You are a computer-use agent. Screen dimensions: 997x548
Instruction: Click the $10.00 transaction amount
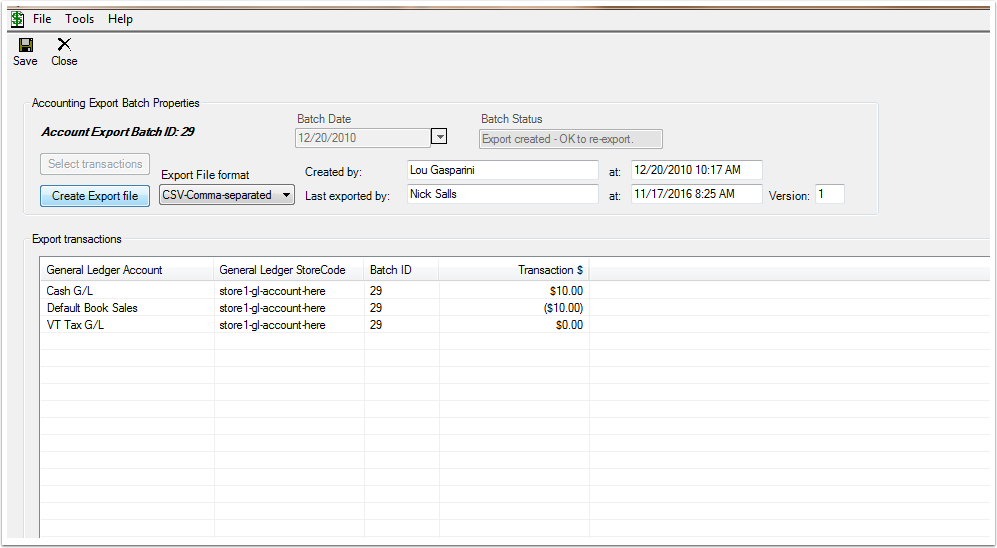566,291
